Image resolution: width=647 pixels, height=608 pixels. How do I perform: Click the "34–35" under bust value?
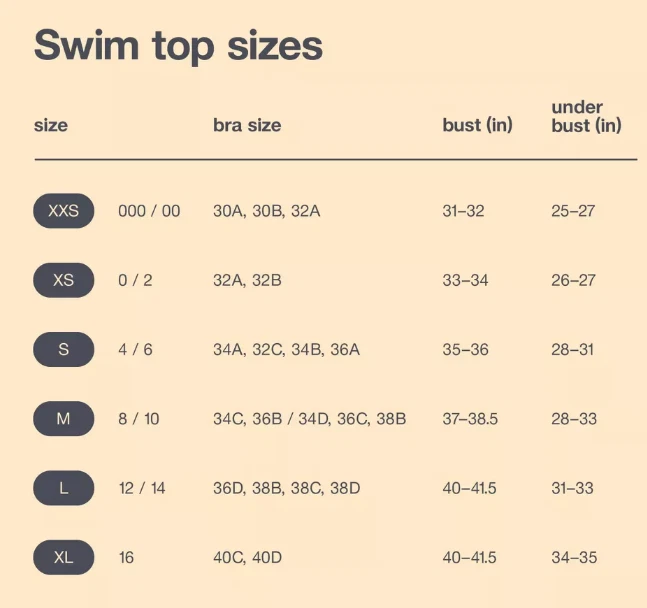(574, 557)
